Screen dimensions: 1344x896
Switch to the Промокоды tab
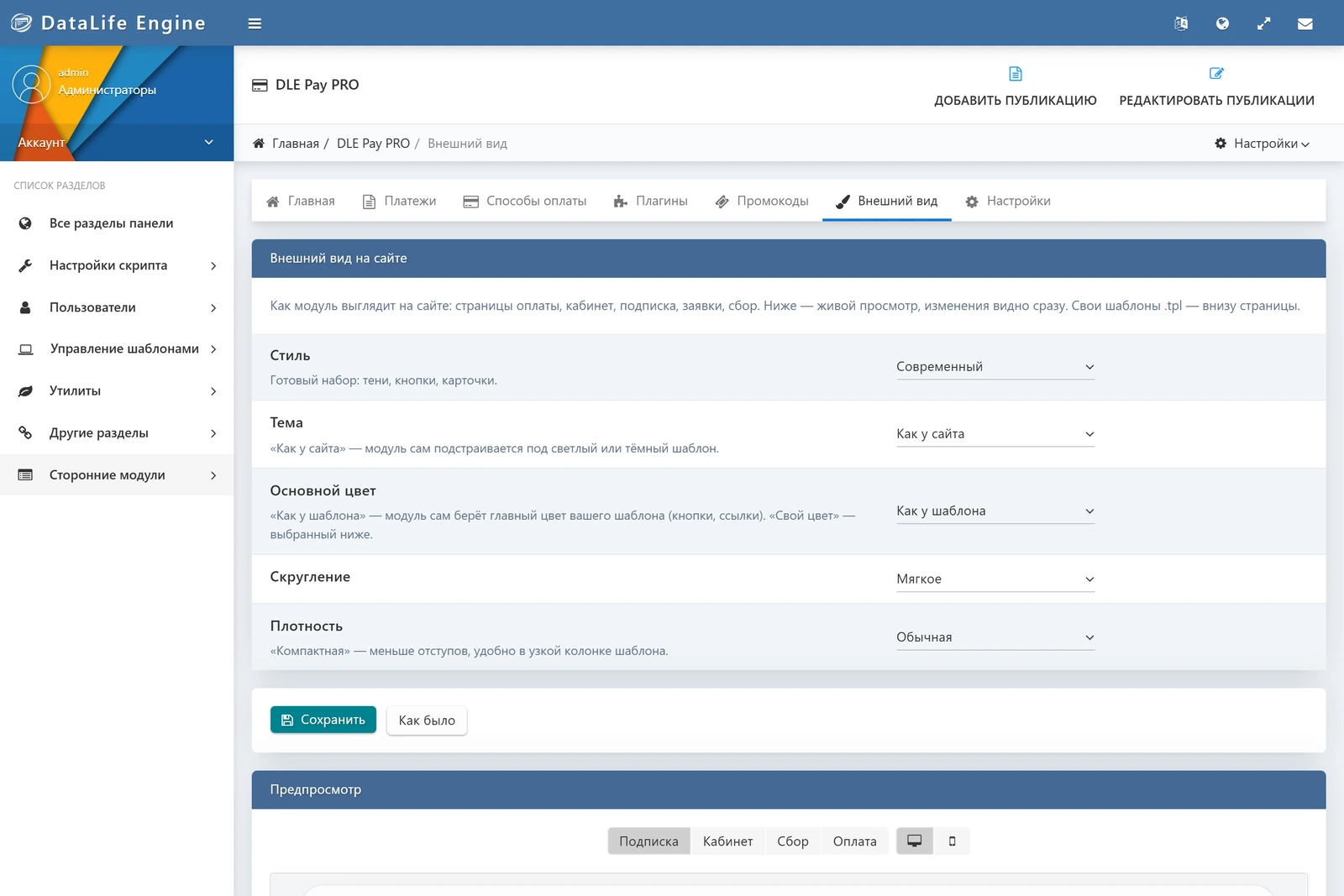coord(762,201)
